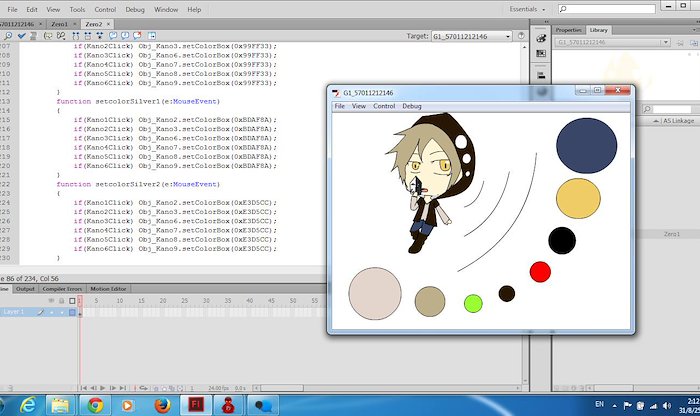Open the Window menu in Flash
This screenshot has width=700, height=416.
166,9
